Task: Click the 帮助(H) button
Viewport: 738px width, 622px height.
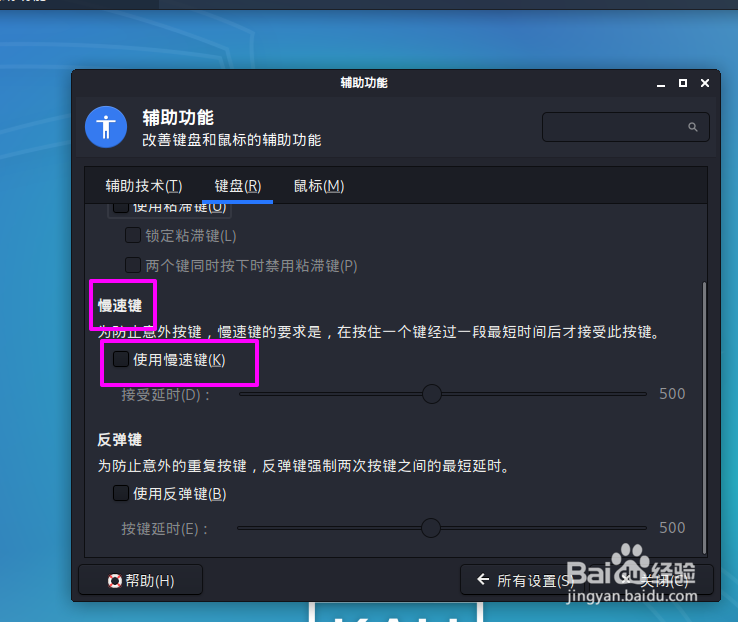Action: tap(141, 580)
